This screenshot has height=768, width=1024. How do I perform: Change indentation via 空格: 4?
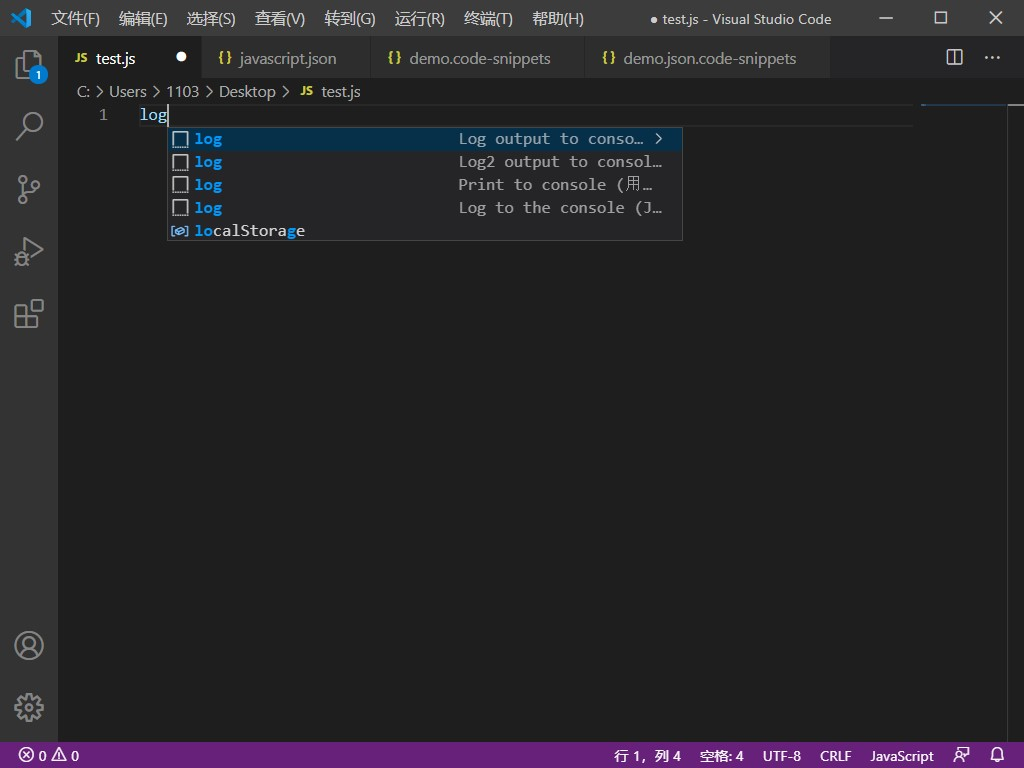pos(721,756)
